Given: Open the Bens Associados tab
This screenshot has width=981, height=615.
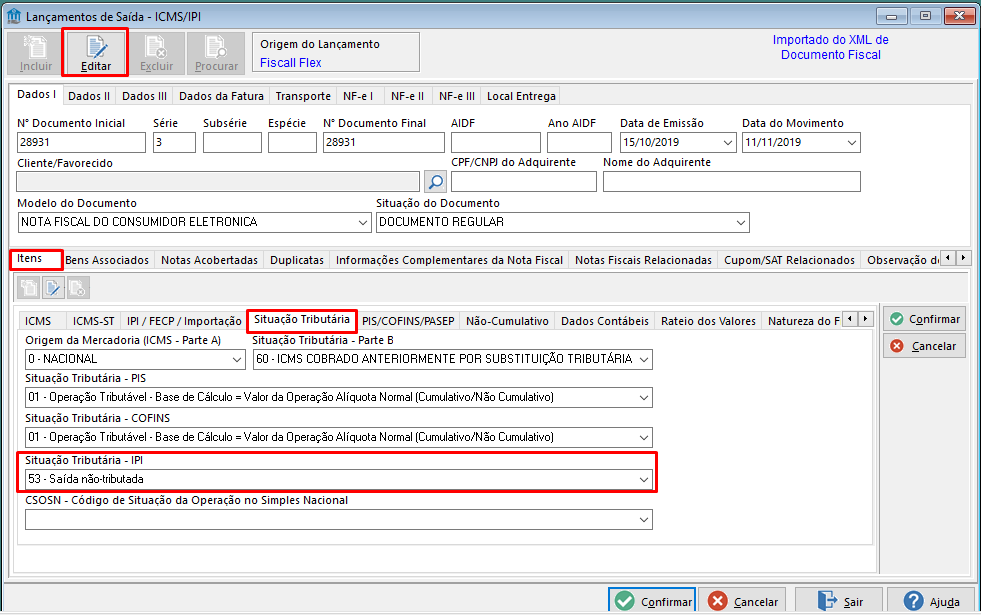Looking at the screenshot, I should click(x=107, y=260).
